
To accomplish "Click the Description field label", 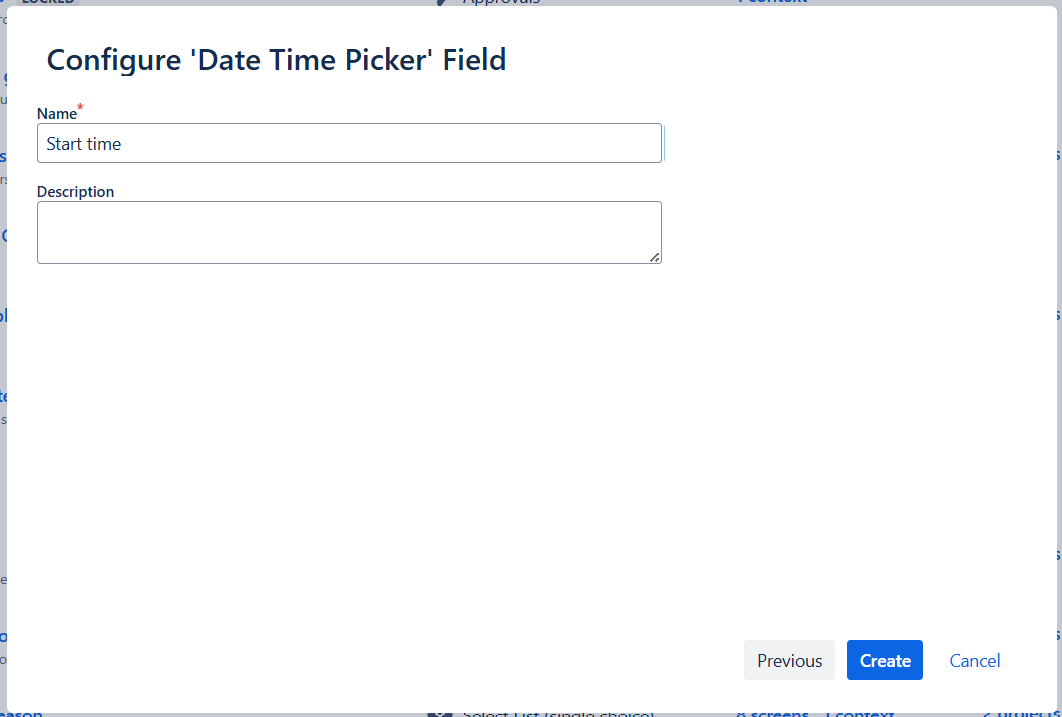I will tap(75, 192).
